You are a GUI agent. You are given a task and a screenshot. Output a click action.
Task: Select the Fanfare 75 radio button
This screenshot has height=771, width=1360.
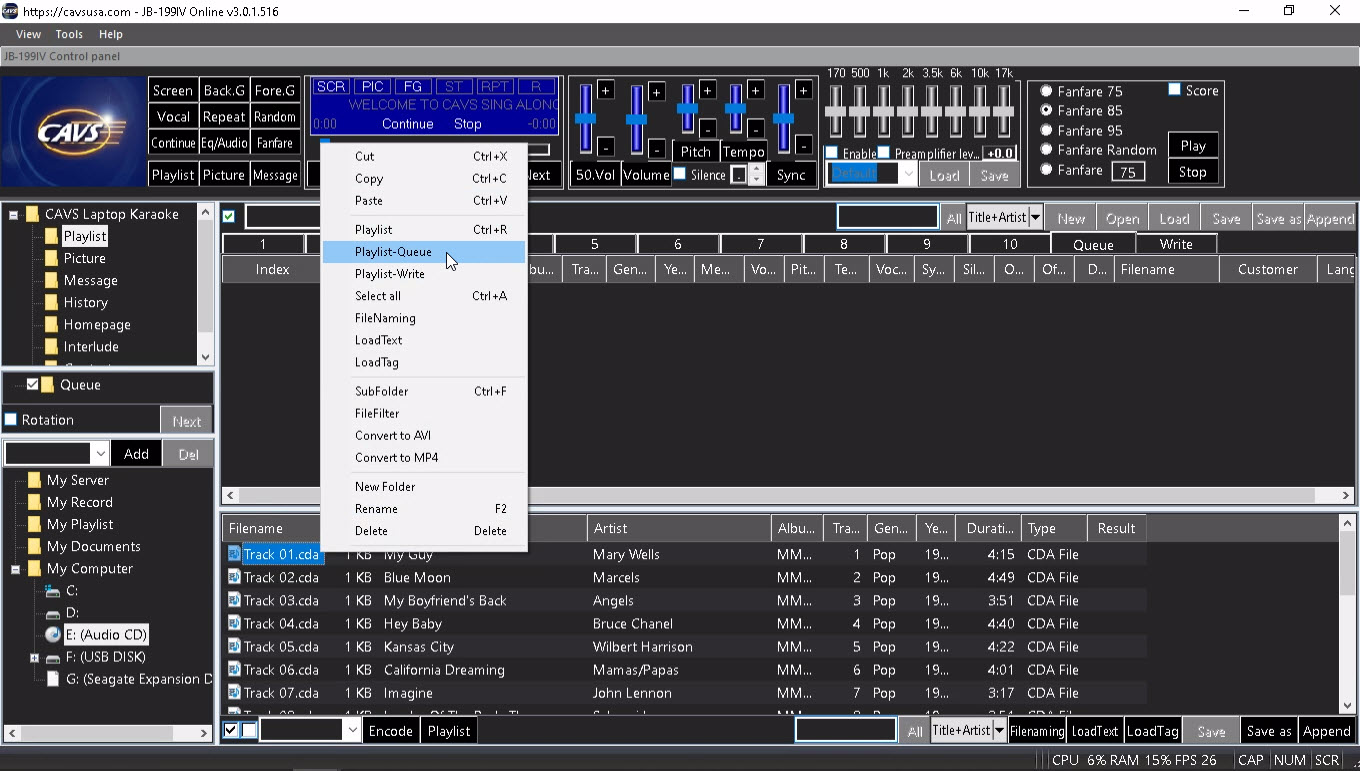(1046, 91)
